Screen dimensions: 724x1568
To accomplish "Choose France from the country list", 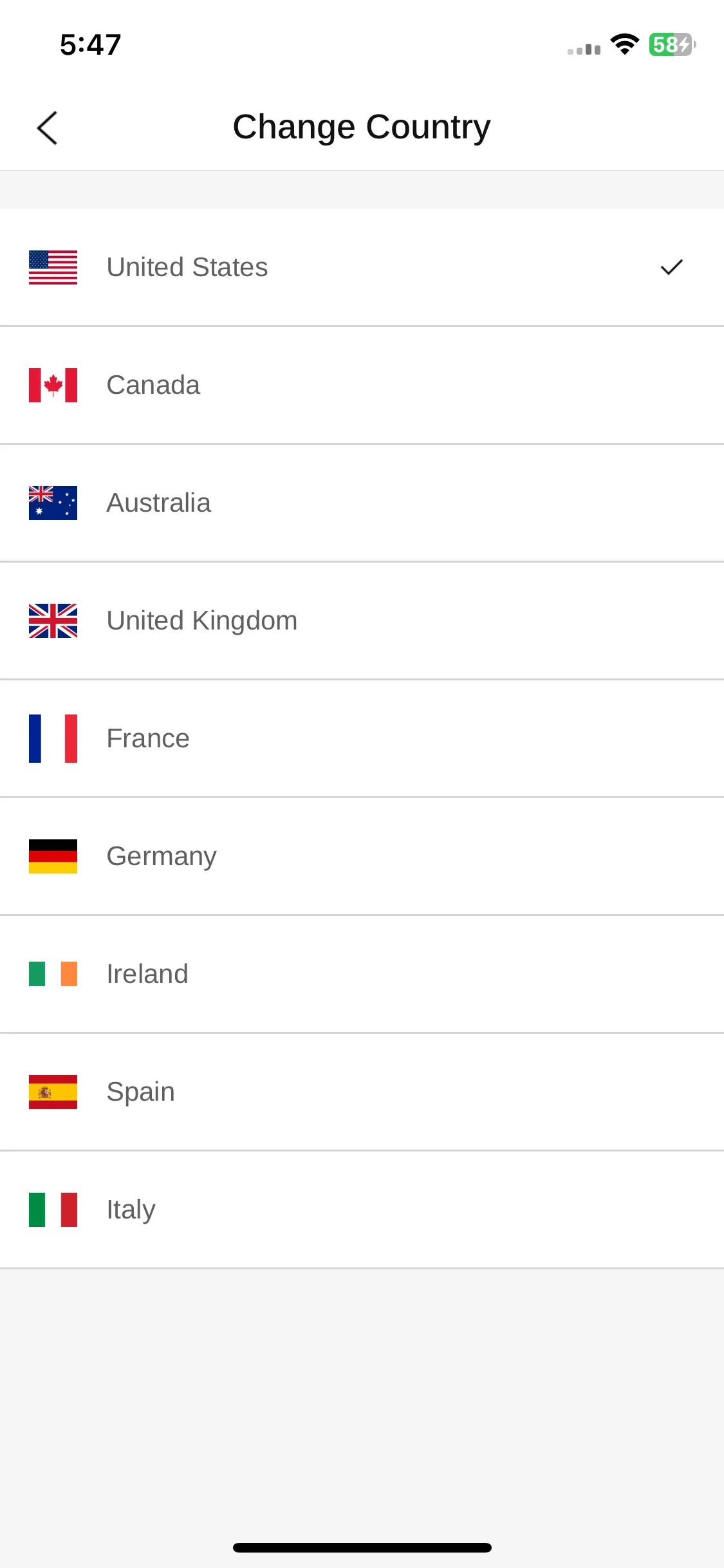I will tap(362, 738).
